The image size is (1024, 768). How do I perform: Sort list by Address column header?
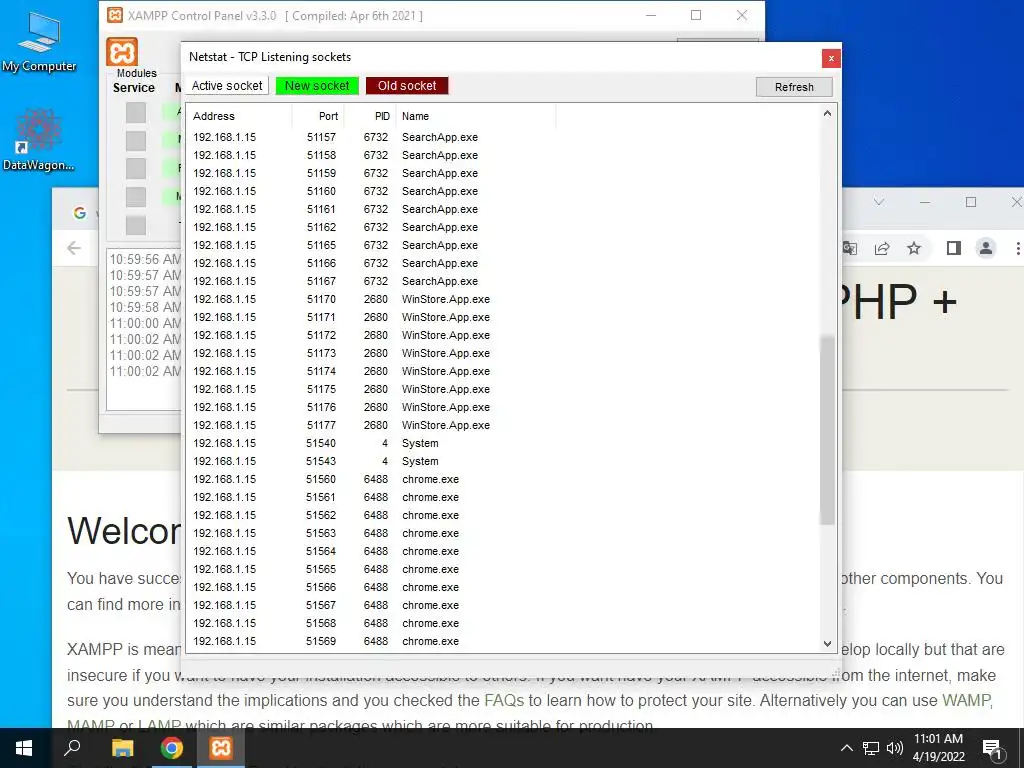[x=239, y=116]
